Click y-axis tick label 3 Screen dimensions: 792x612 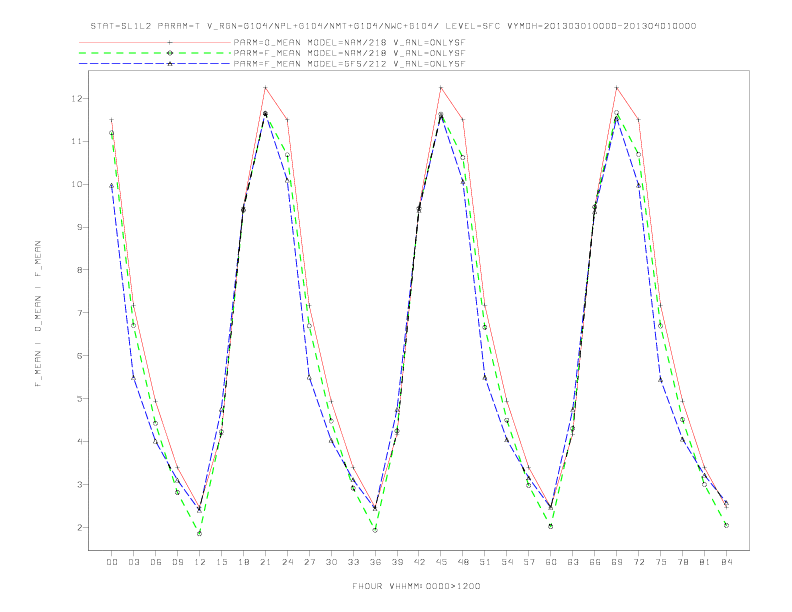pyautogui.click(x=79, y=484)
